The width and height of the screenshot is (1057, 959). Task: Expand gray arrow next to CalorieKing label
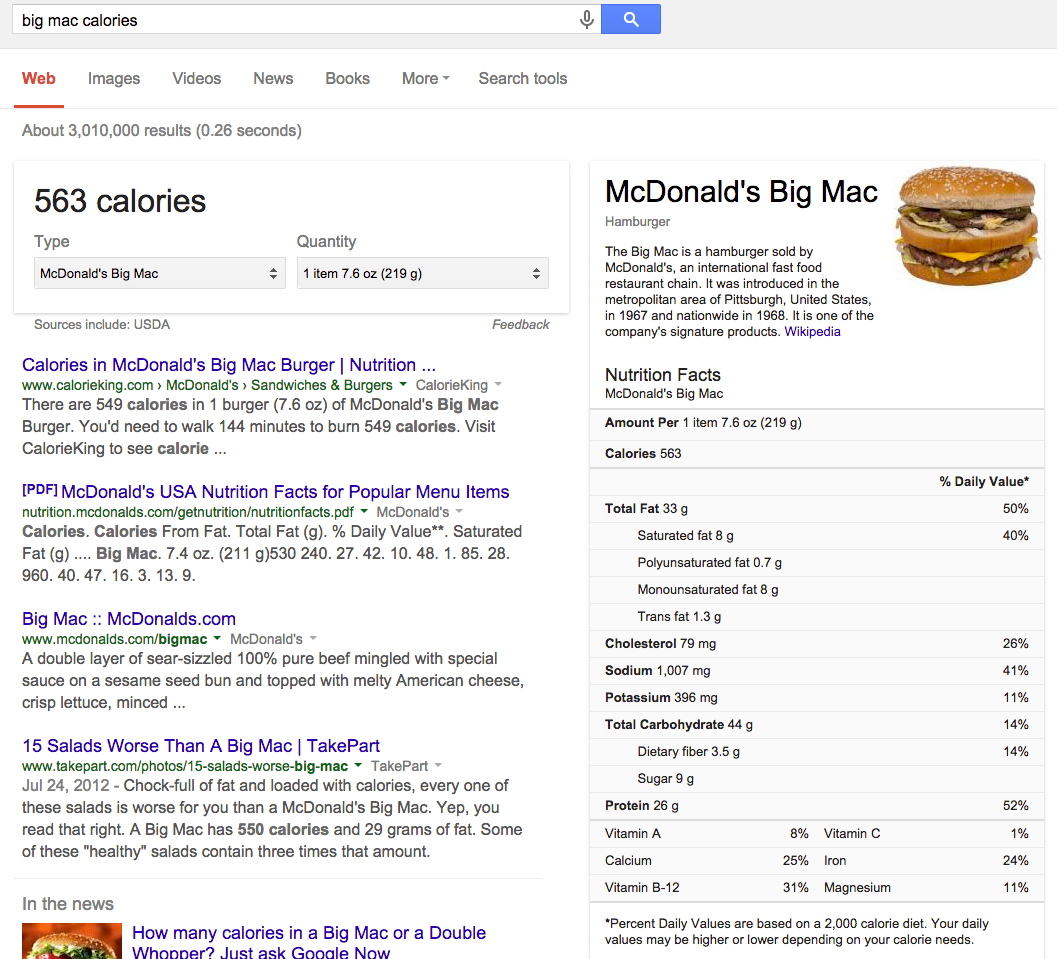pyautogui.click(x=498, y=385)
